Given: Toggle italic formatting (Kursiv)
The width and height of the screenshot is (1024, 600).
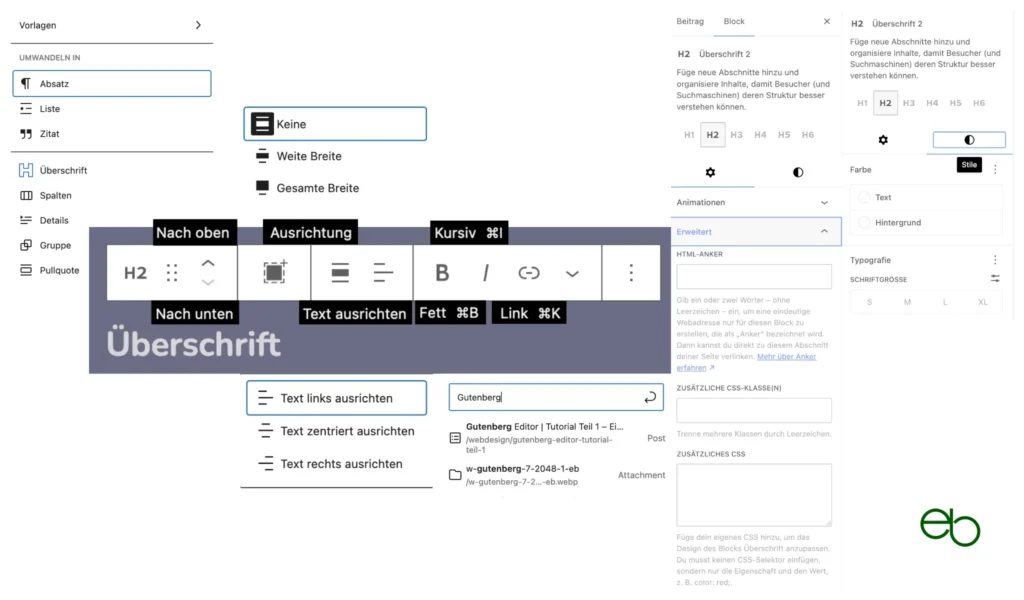Looking at the screenshot, I should (x=486, y=273).
